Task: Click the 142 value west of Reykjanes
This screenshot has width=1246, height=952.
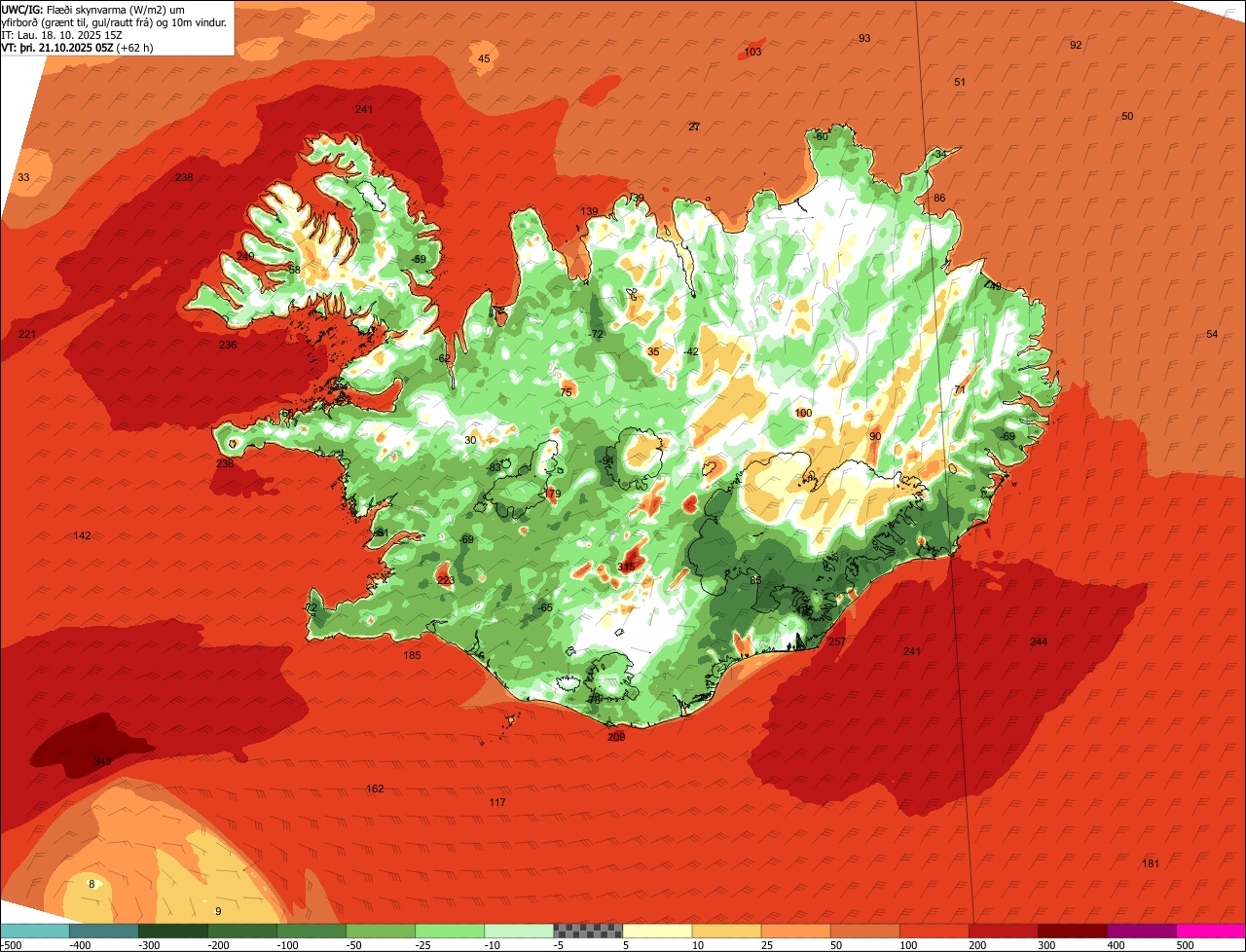Action: 82,535
